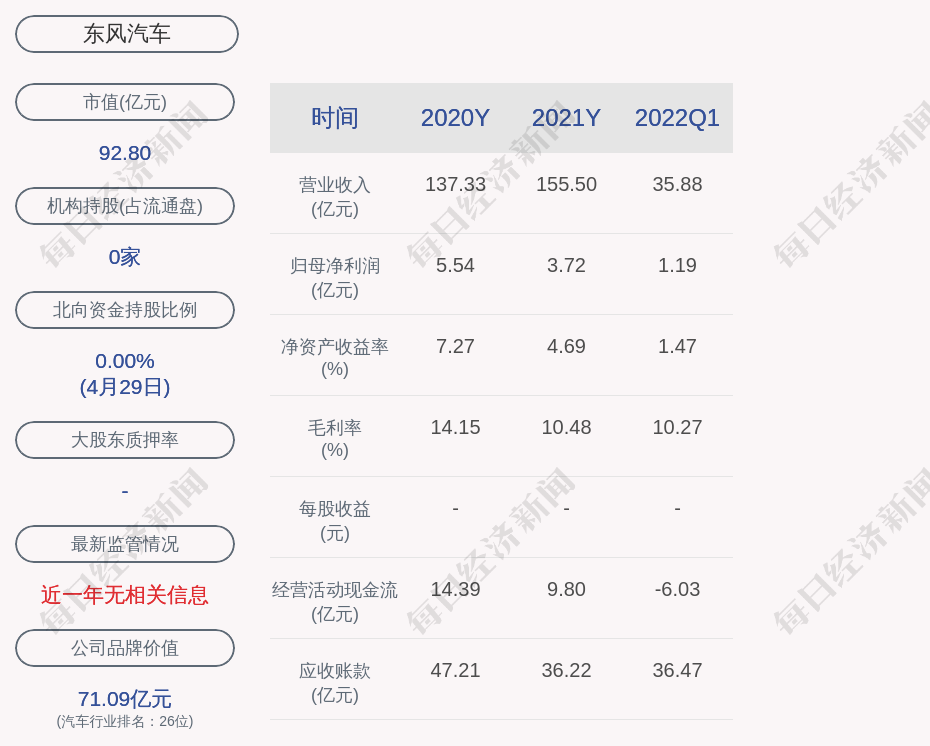930x746 pixels.
Task: Click the 汽车行业排名：26位 note
Action: click(125, 721)
